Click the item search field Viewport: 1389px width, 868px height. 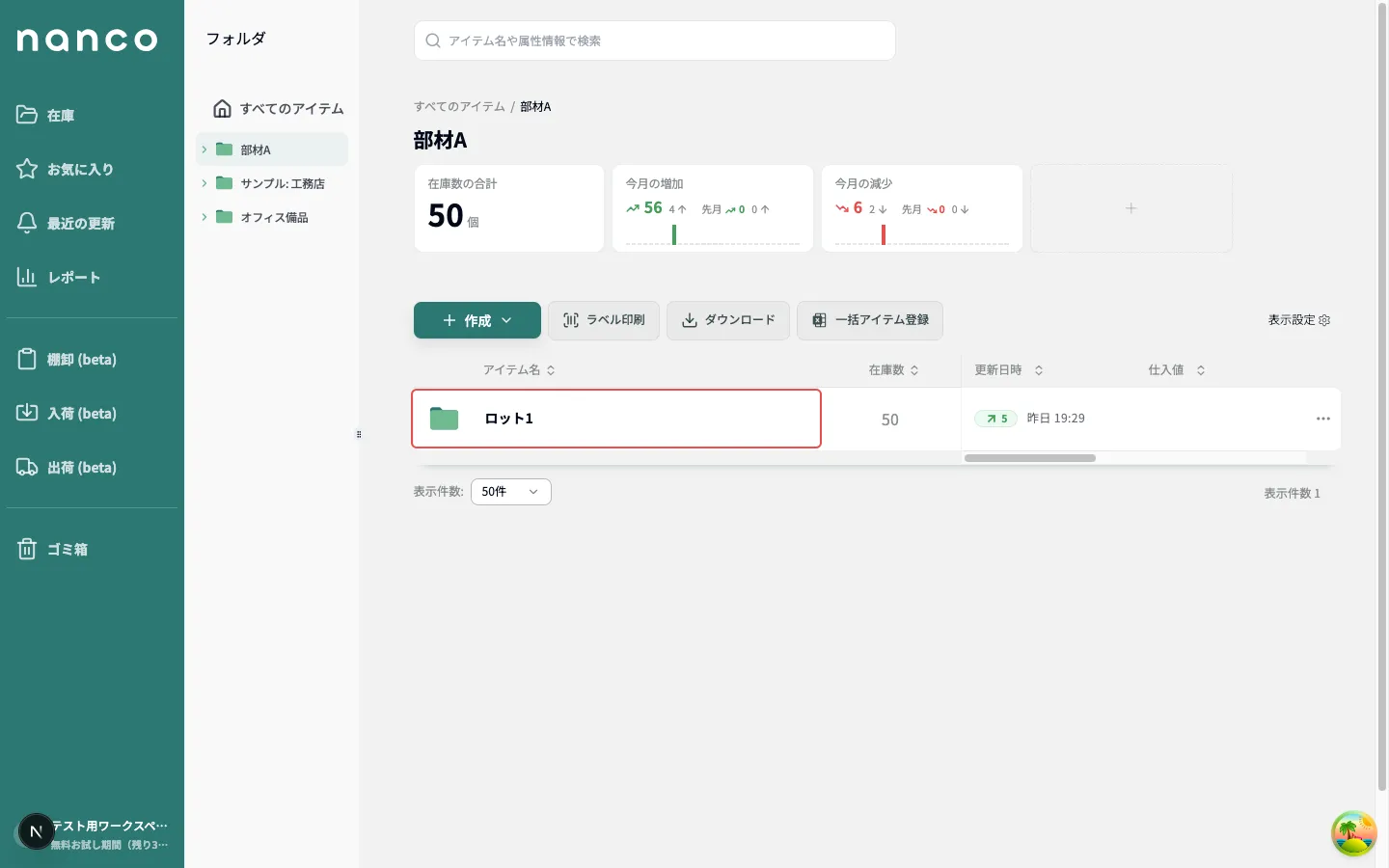click(x=655, y=41)
